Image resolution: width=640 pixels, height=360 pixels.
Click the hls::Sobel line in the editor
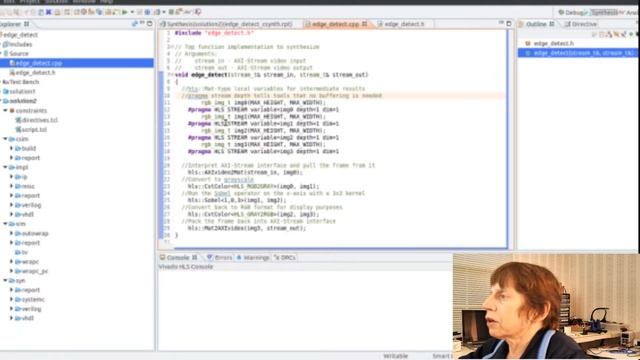237,200
